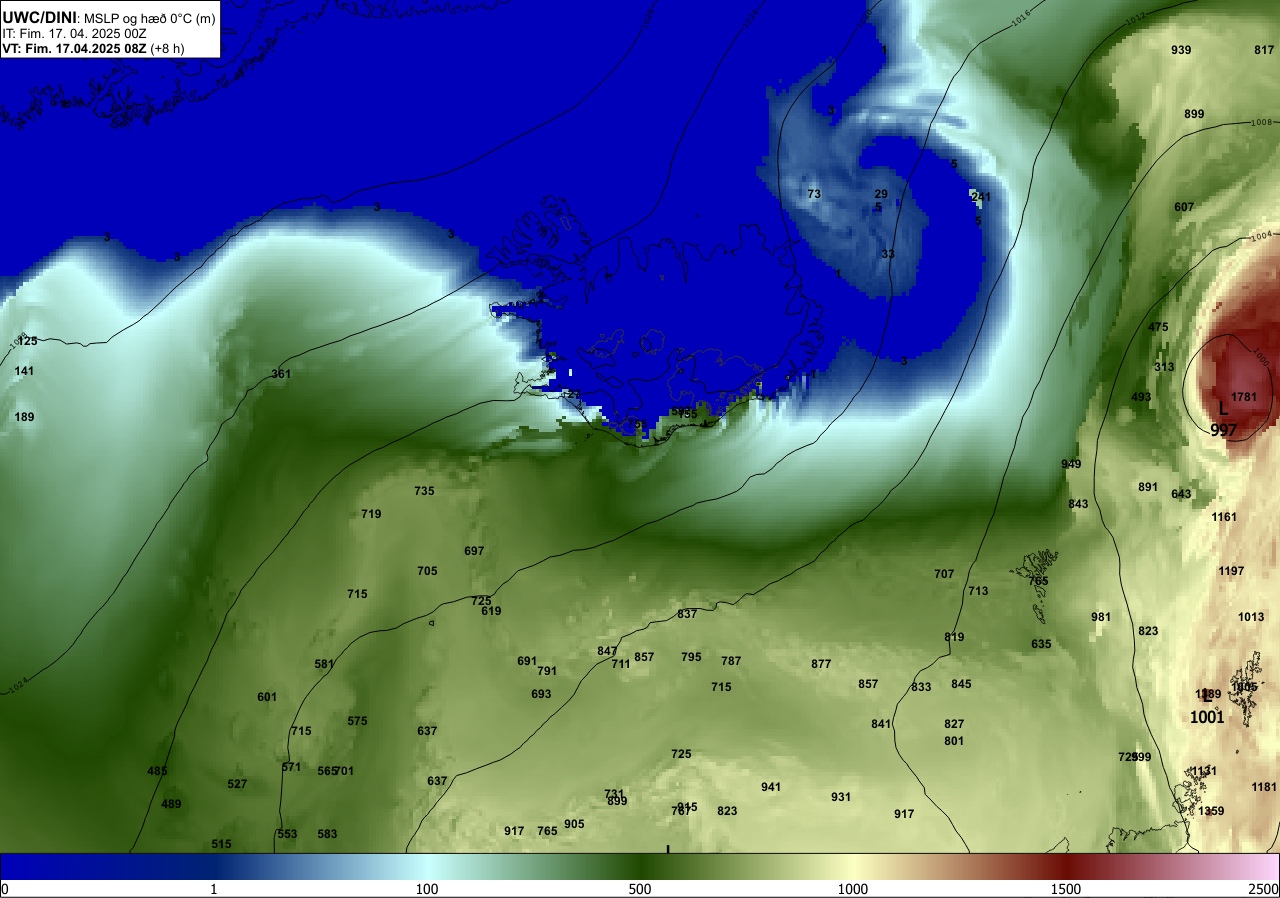
Task: Click the 489 height value
Action: click(171, 804)
